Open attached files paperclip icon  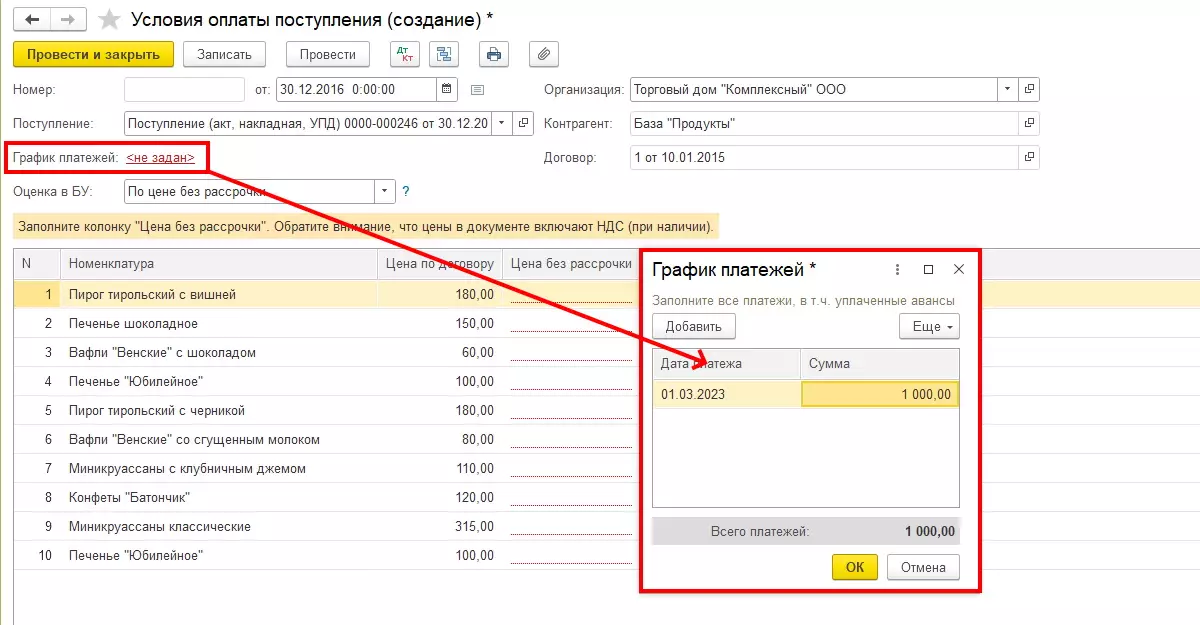pos(544,54)
